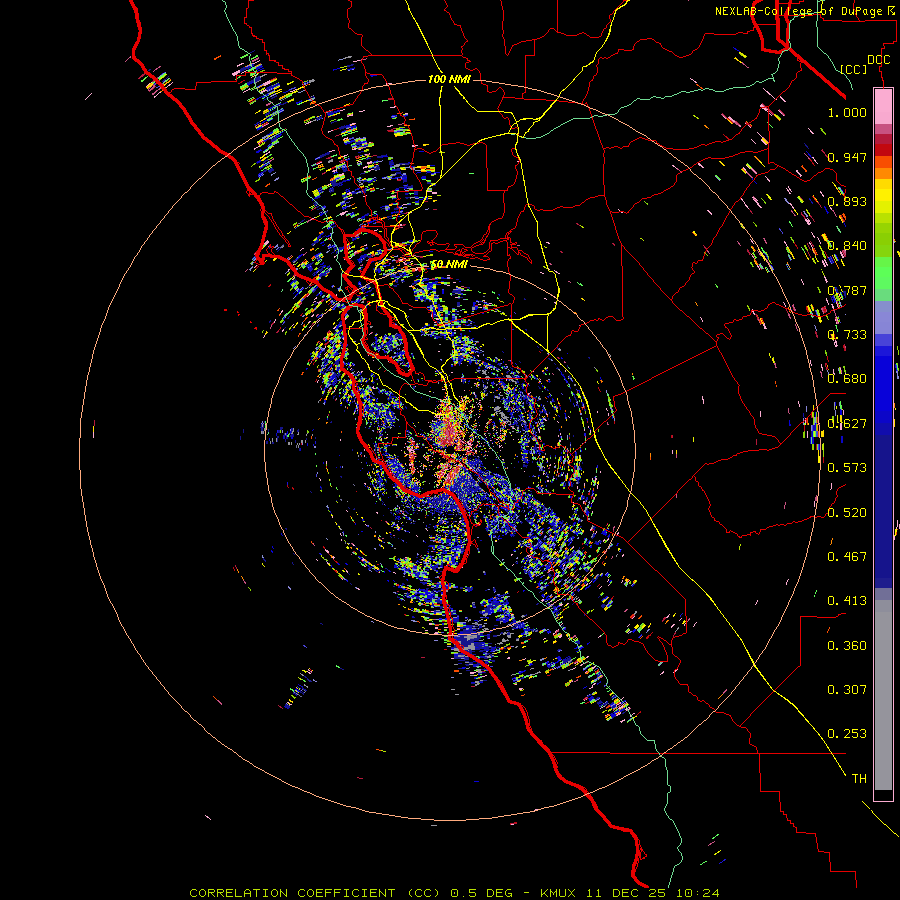The width and height of the screenshot is (900, 900).
Task: Select the 0.360 legend value
Action: 847,646
